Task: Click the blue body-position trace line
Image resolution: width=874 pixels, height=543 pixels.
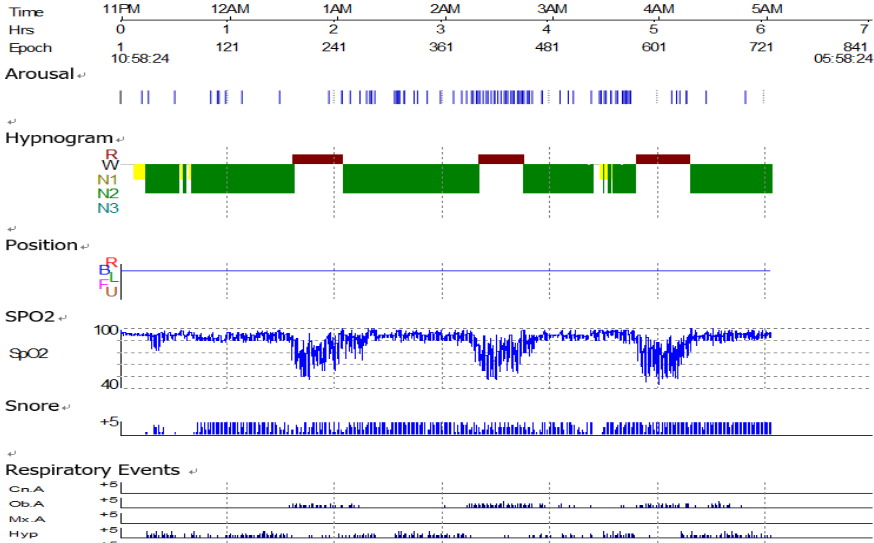Action: (x=445, y=271)
